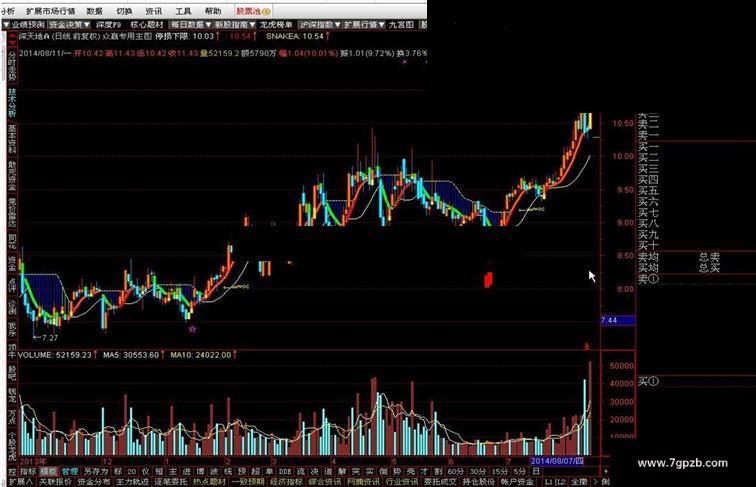This screenshot has width=756, height=487.
Task: Click the 总买 label in order panel
Action: point(709,268)
